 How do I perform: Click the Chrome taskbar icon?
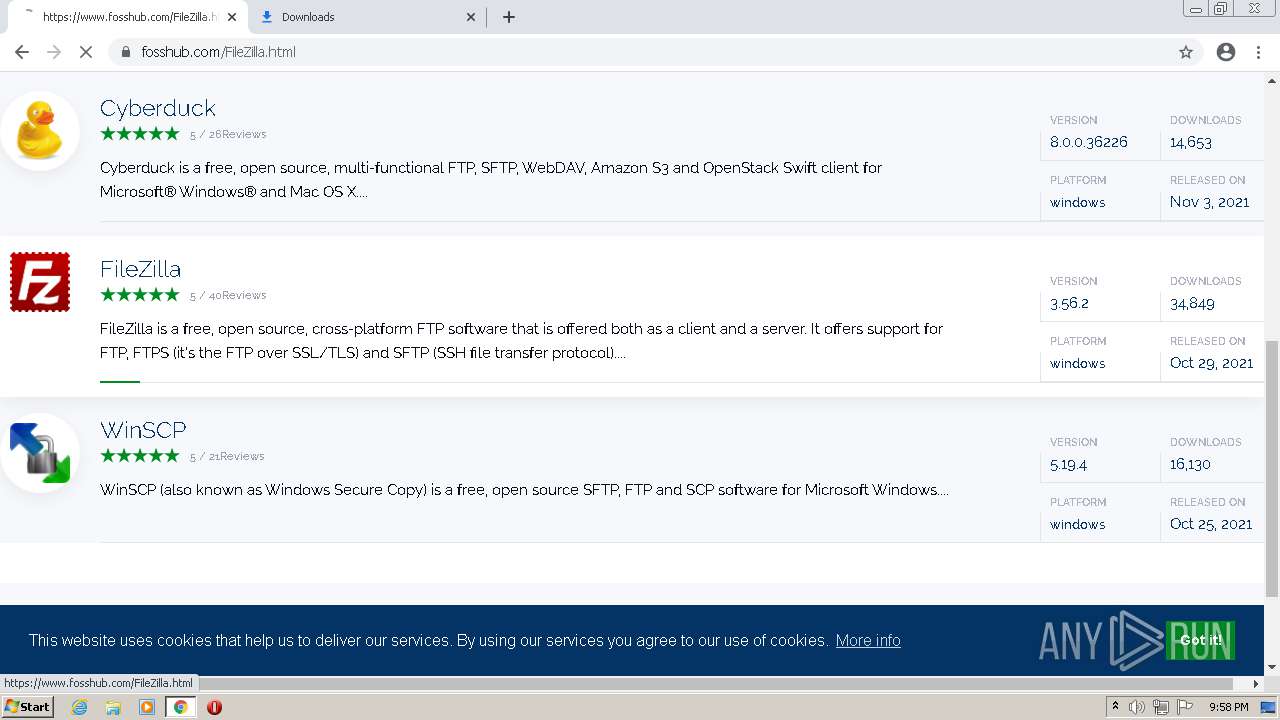[181, 707]
